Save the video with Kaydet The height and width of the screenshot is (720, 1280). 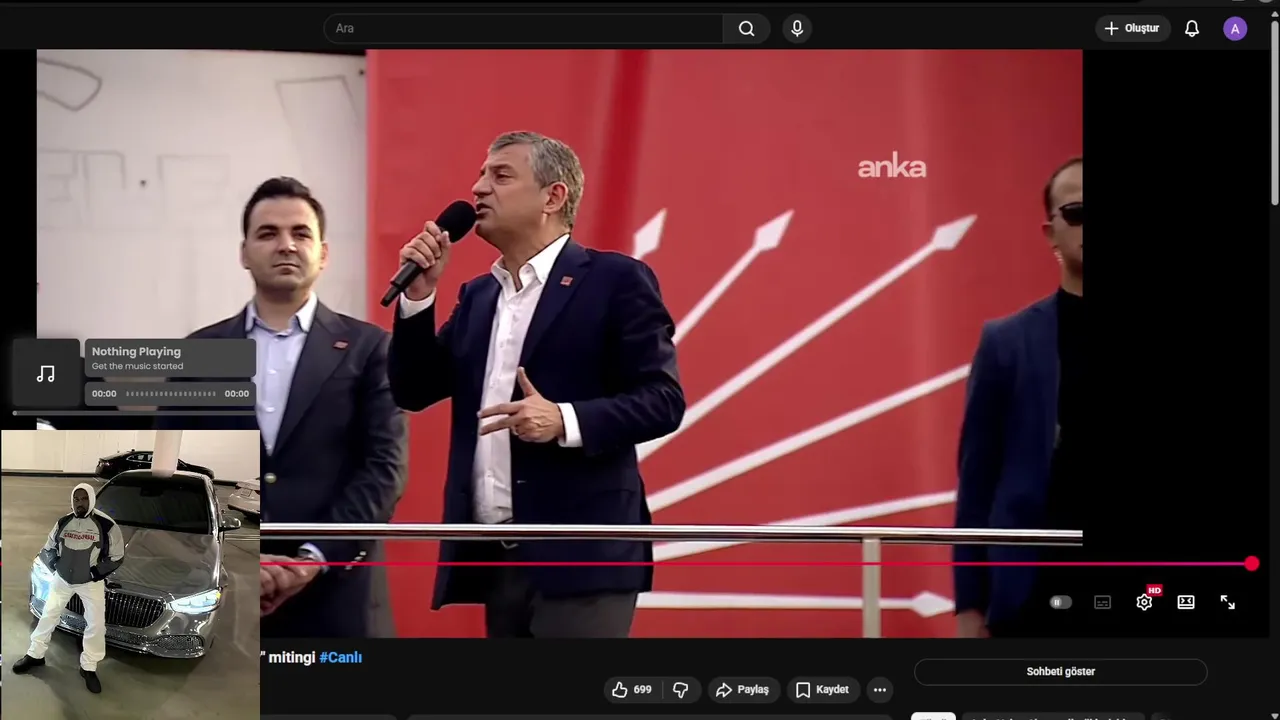[x=823, y=689]
